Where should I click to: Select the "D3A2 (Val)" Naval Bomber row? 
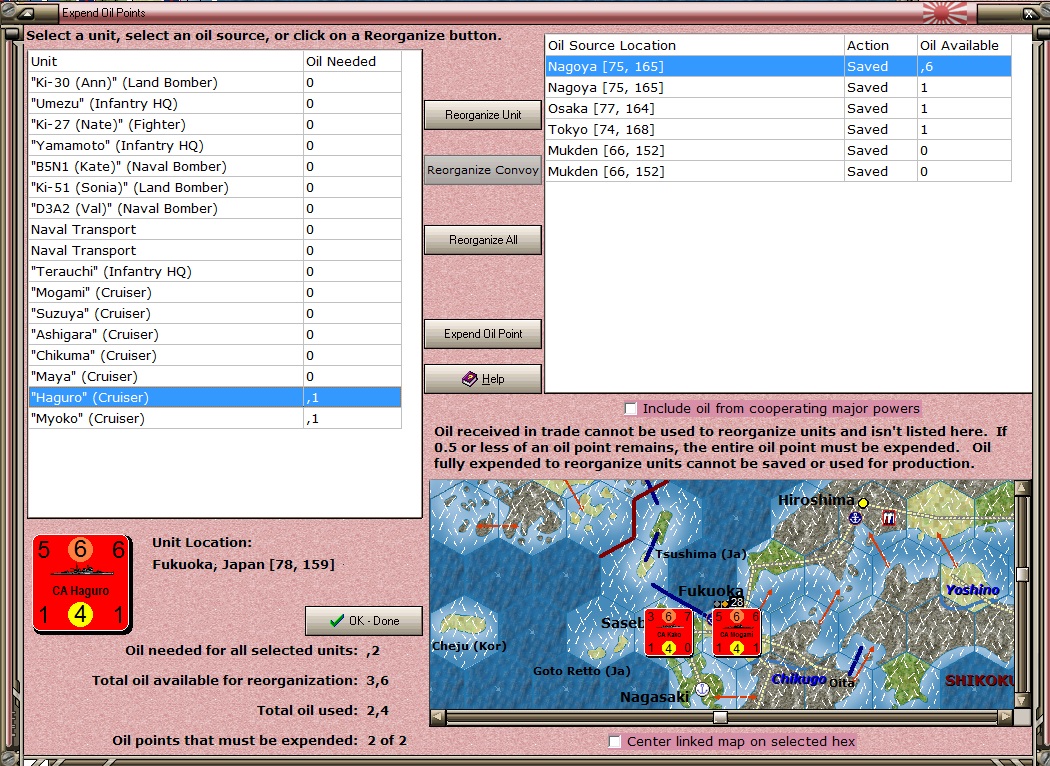point(215,208)
